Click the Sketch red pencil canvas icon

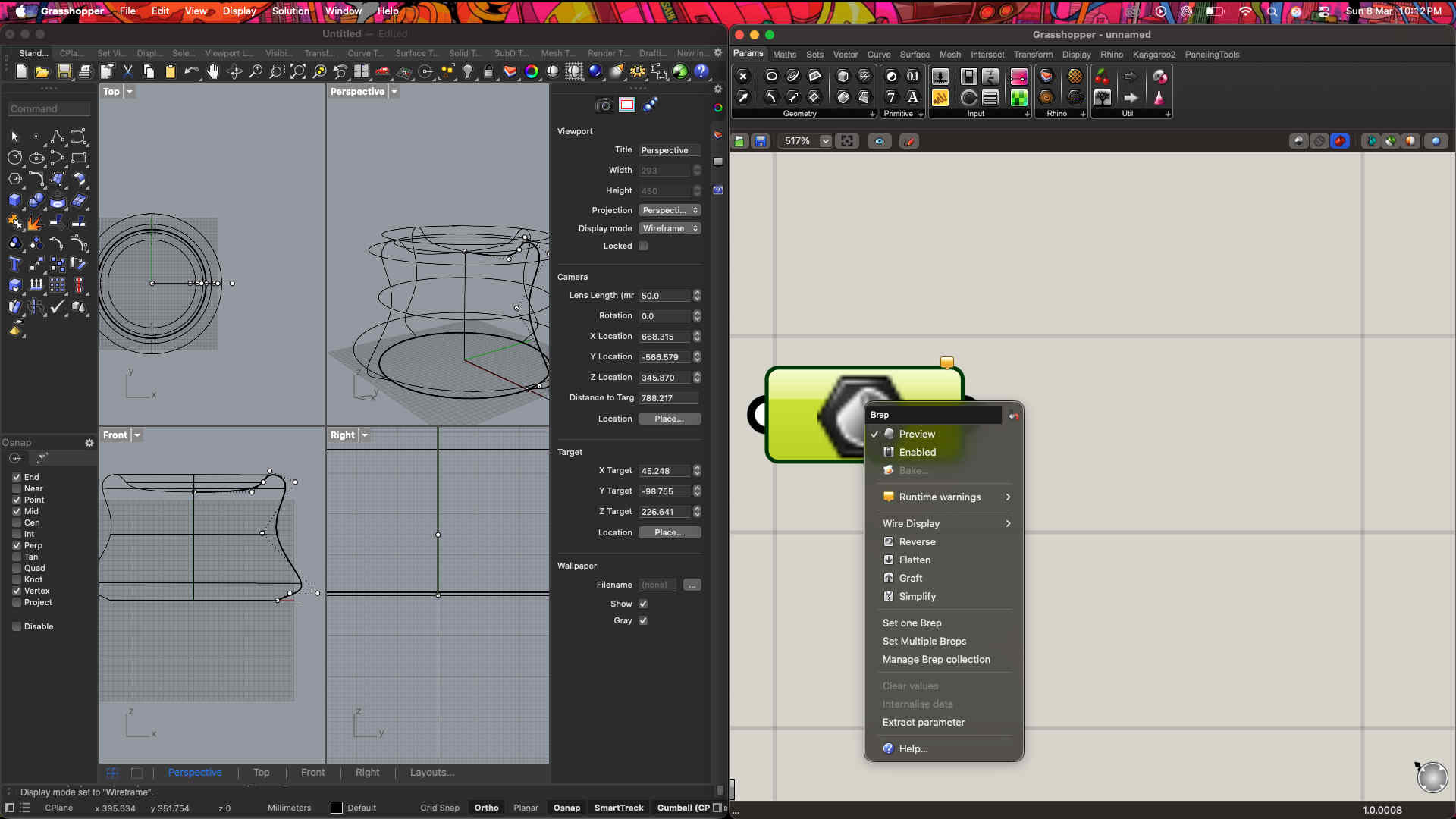[x=909, y=141]
